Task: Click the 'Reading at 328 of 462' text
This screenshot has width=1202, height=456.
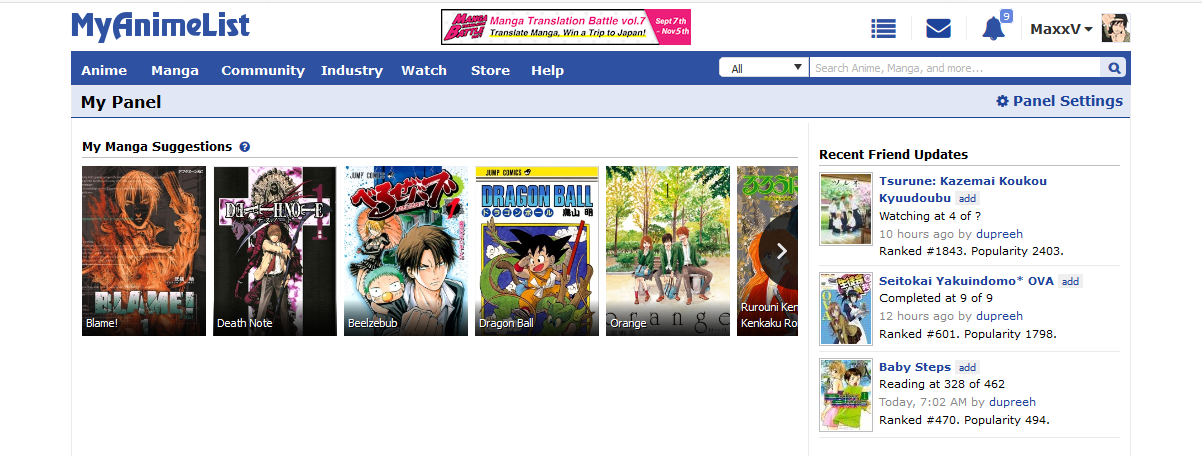Action: tap(942, 384)
